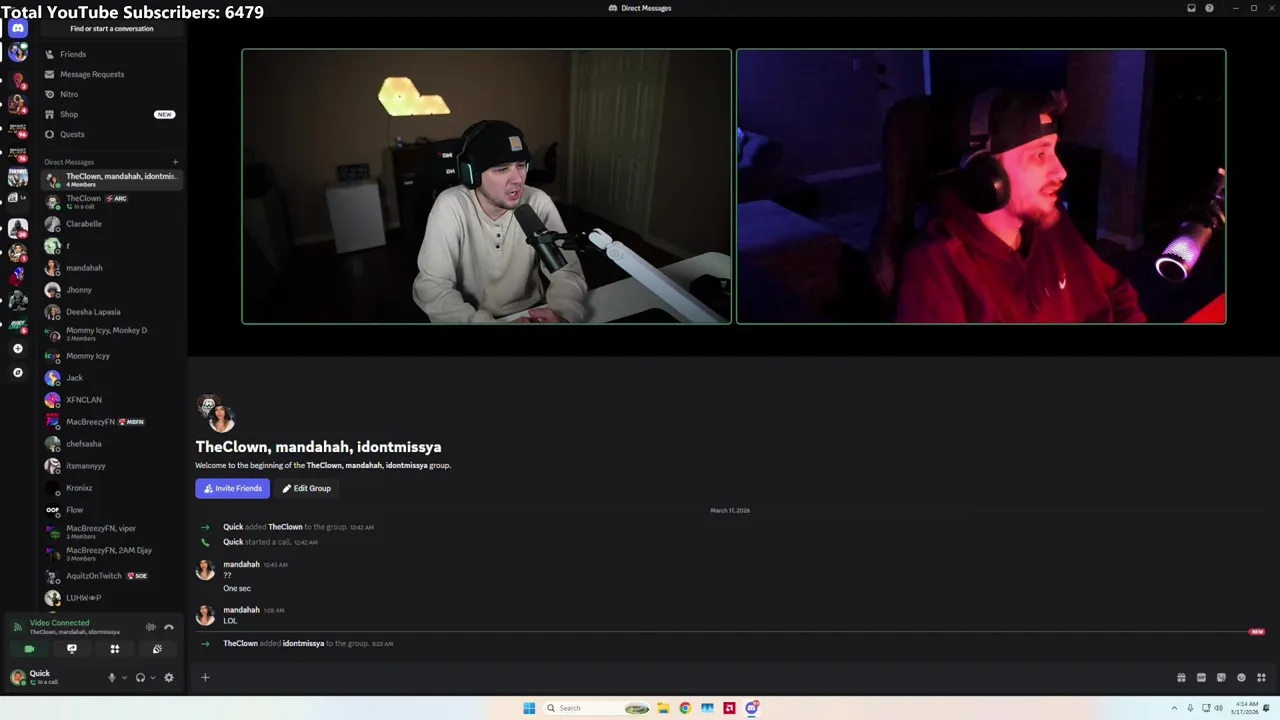Open File Explorer from the taskbar
Image resolution: width=1280 pixels, height=720 pixels.
[x=663, y=708]
